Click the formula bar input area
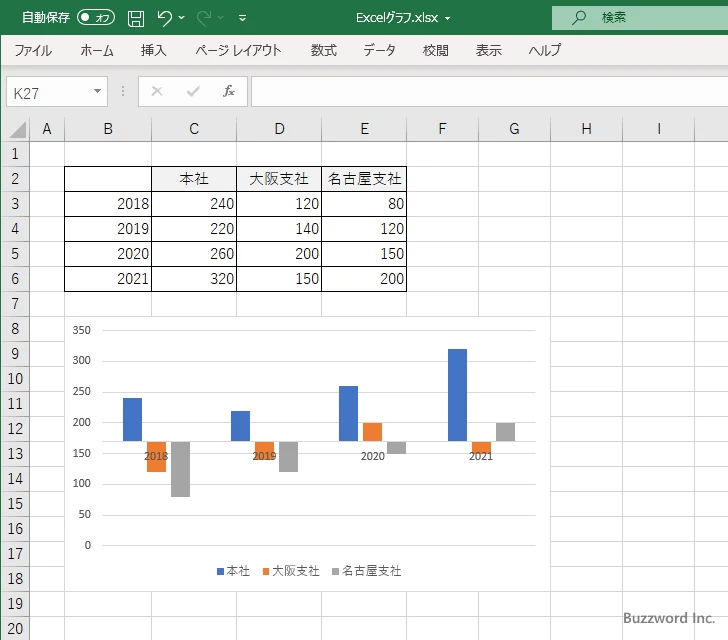 click(x=489, y=92)
